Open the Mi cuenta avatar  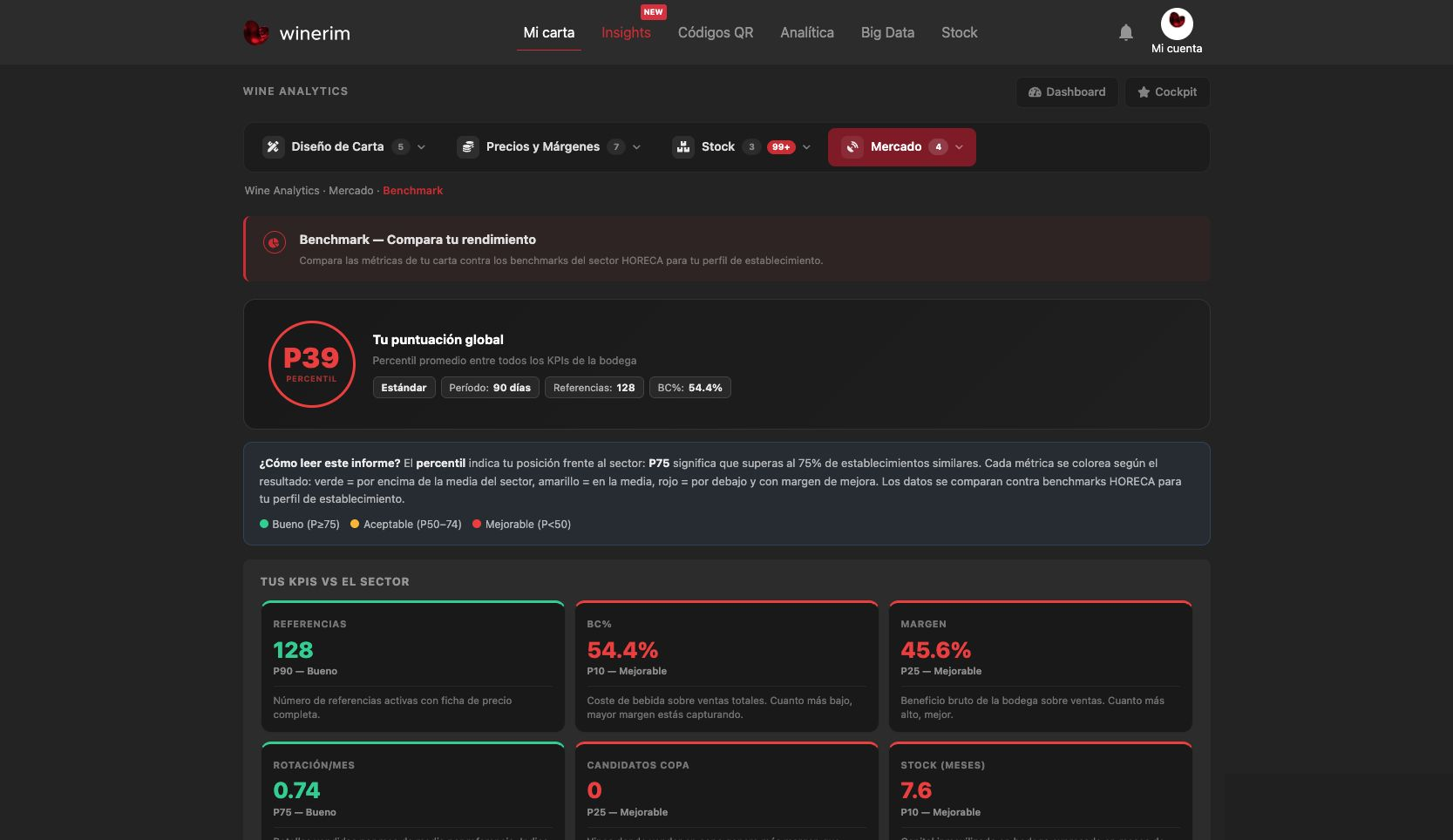1177,24
